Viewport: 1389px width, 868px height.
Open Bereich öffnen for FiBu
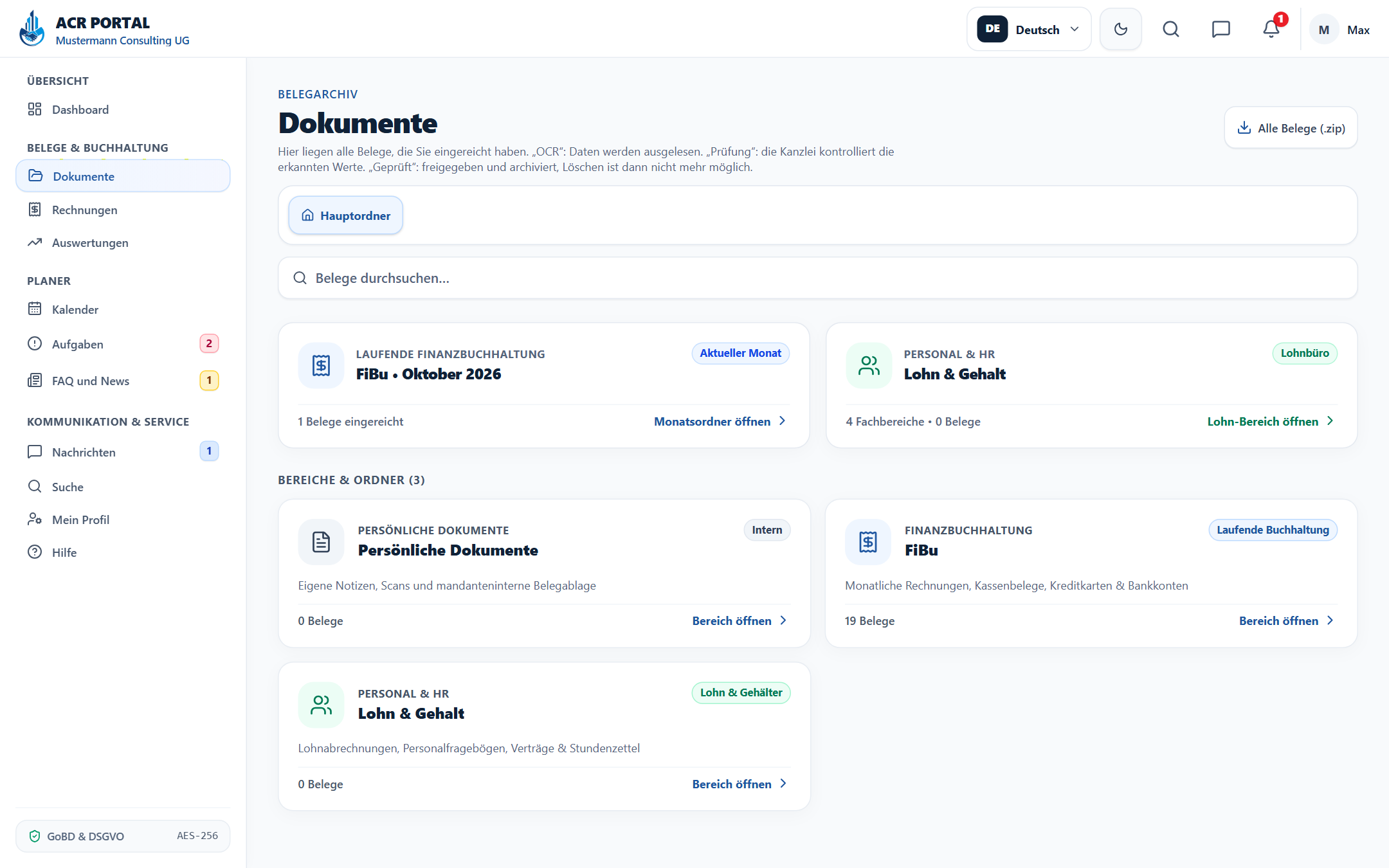coord(1287,620)
